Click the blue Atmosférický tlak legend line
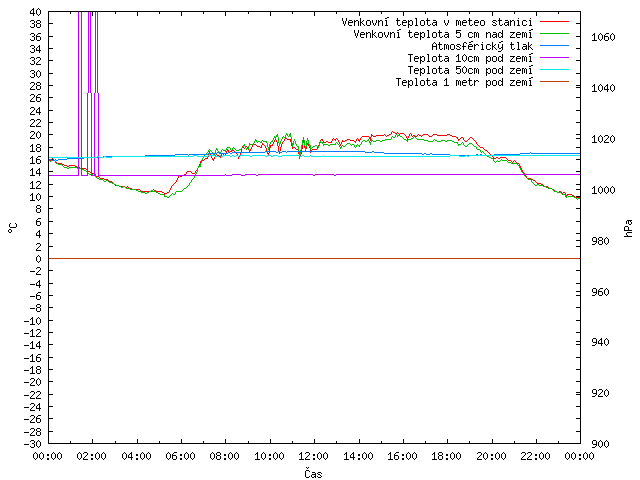 (x=554, y=46)
